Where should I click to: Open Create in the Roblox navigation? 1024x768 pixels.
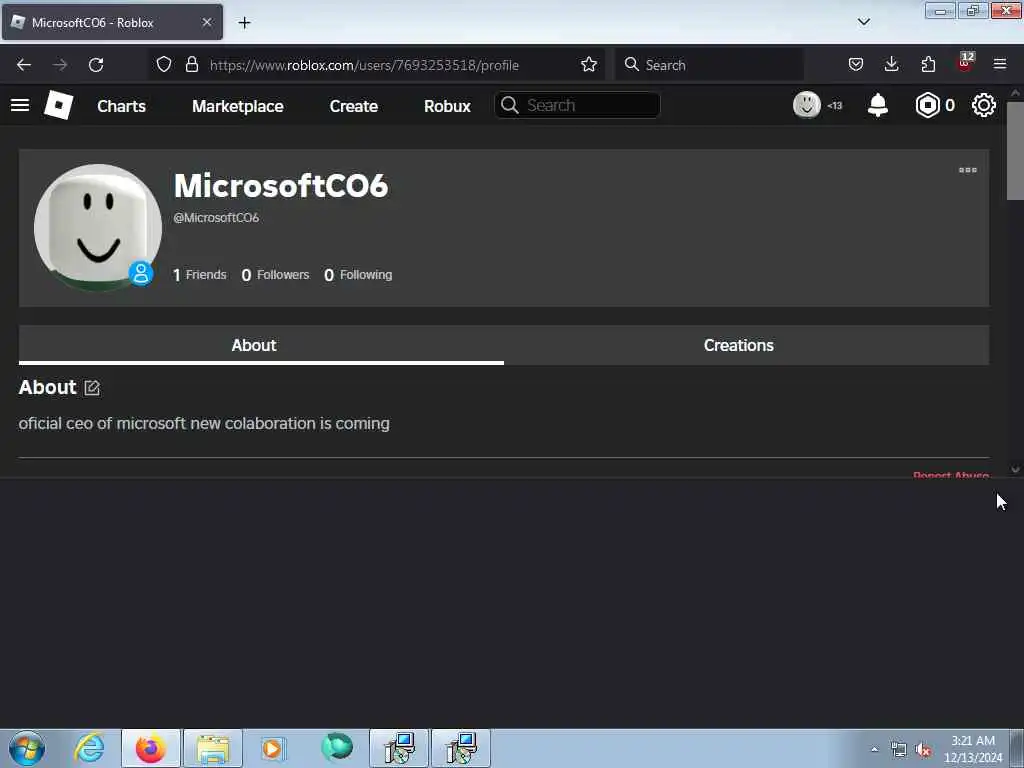(353, 106)
